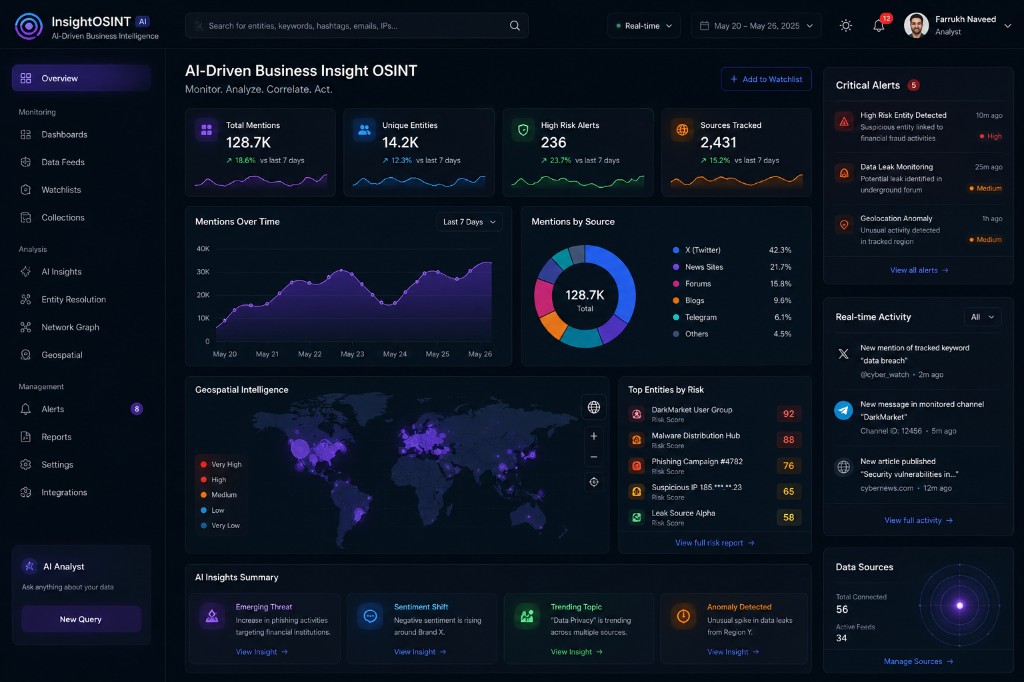Click the Alerts bell icon in sidebar
Viewport: 1024px width, 682px height.
[25, 409]
